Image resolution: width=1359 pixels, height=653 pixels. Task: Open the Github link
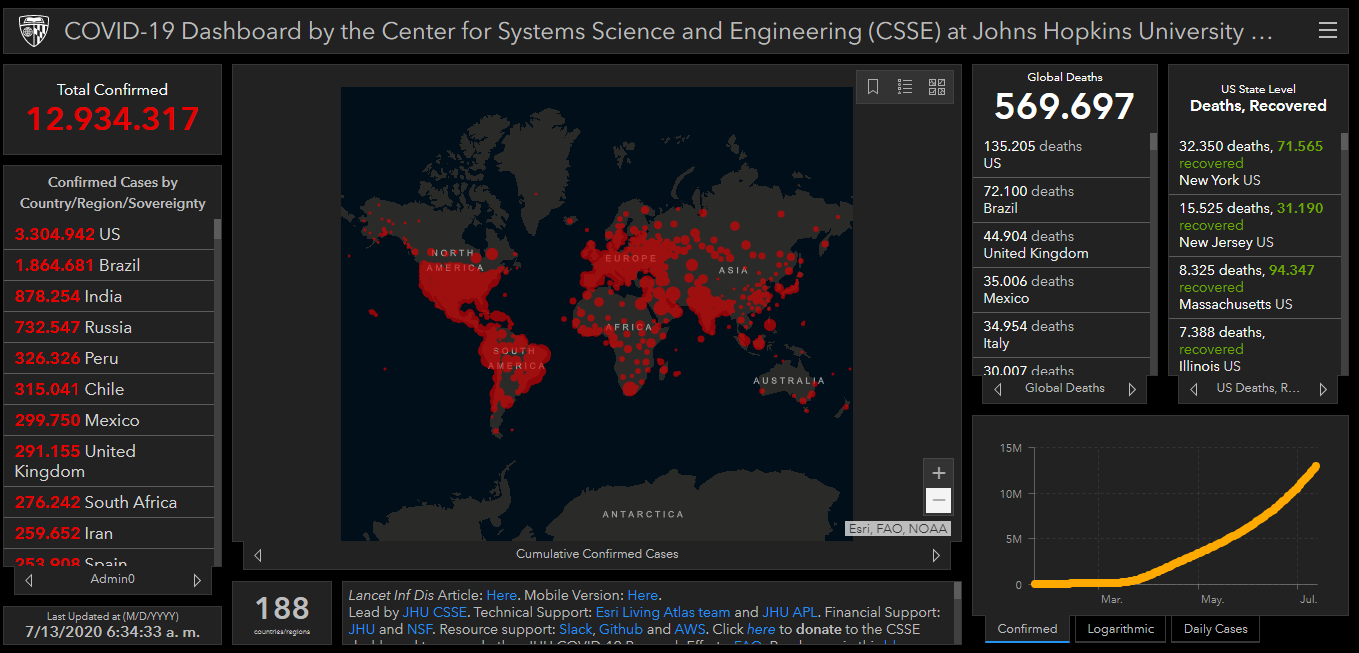pos(621,629)
